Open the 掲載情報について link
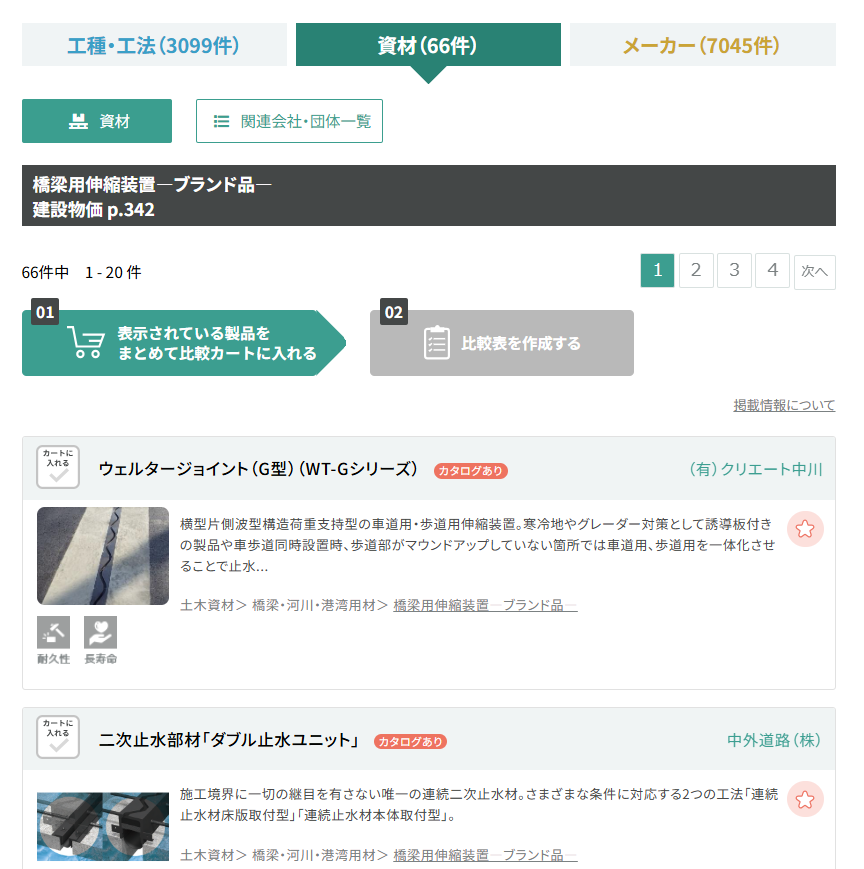 pos(784,405)
